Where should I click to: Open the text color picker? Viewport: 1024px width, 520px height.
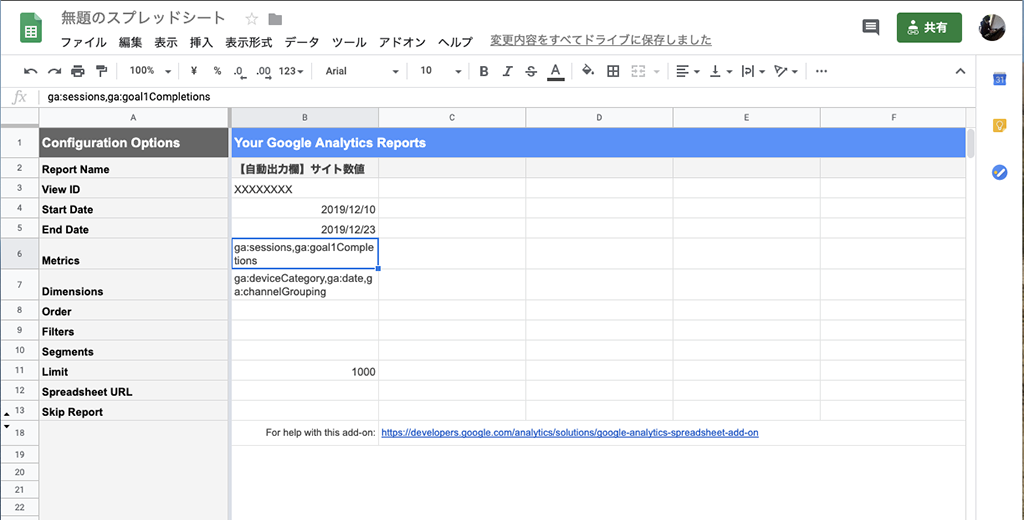(555, 71)
